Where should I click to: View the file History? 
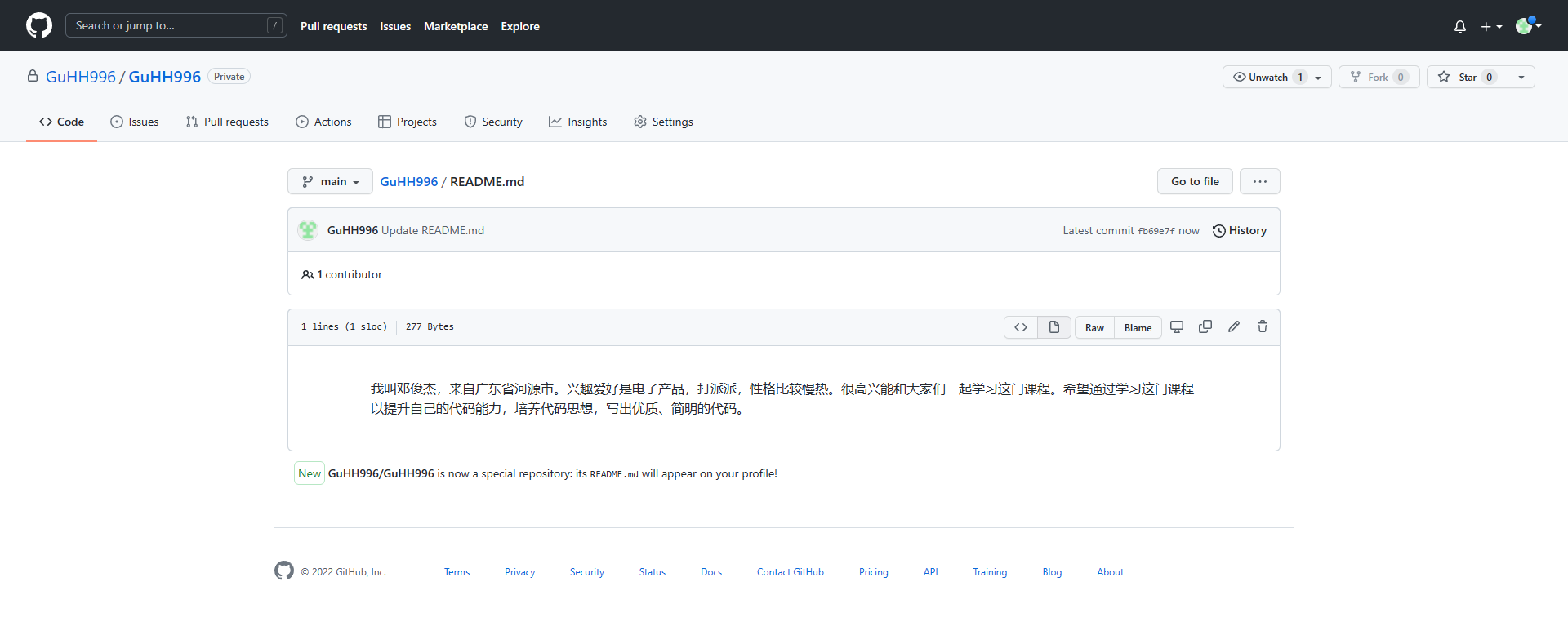click(x=1240, y=230)
